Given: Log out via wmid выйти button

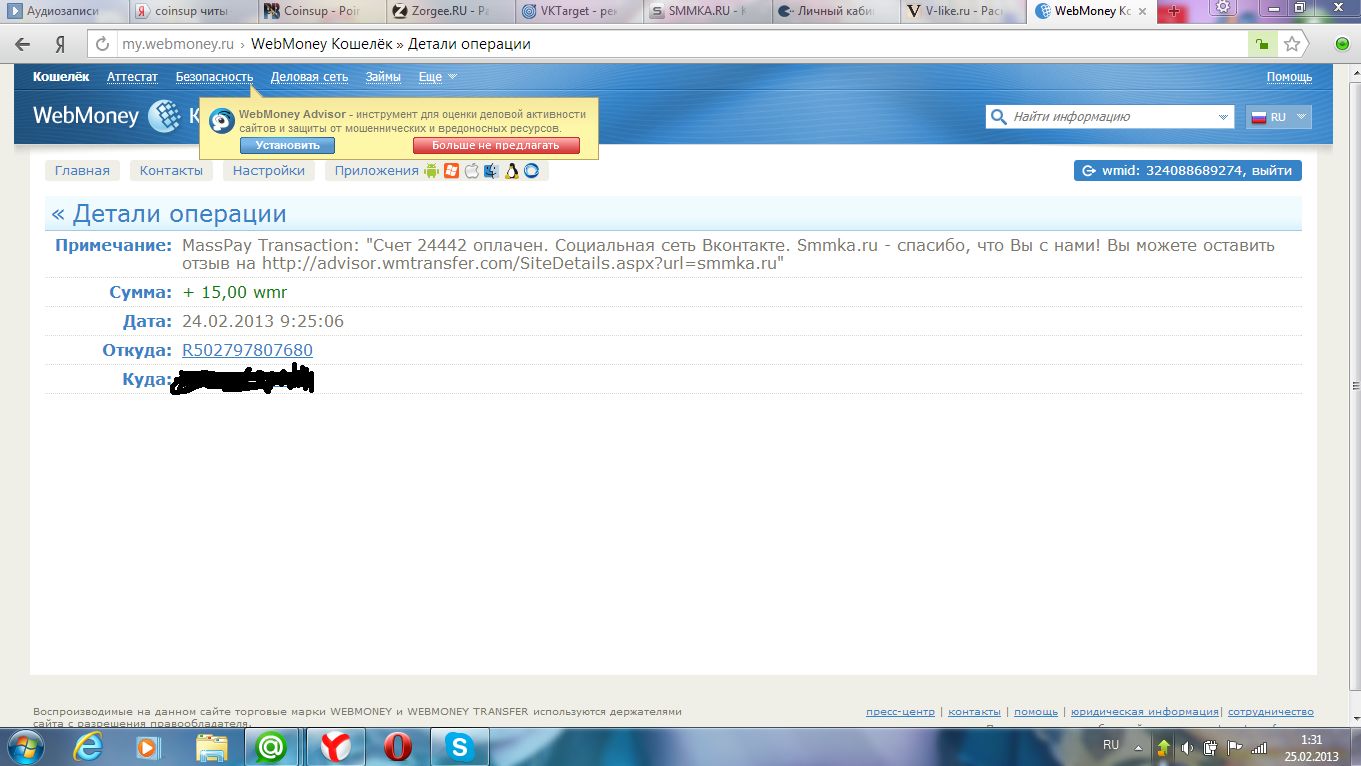Looking at the screenshot, I should coord(1188,171).
